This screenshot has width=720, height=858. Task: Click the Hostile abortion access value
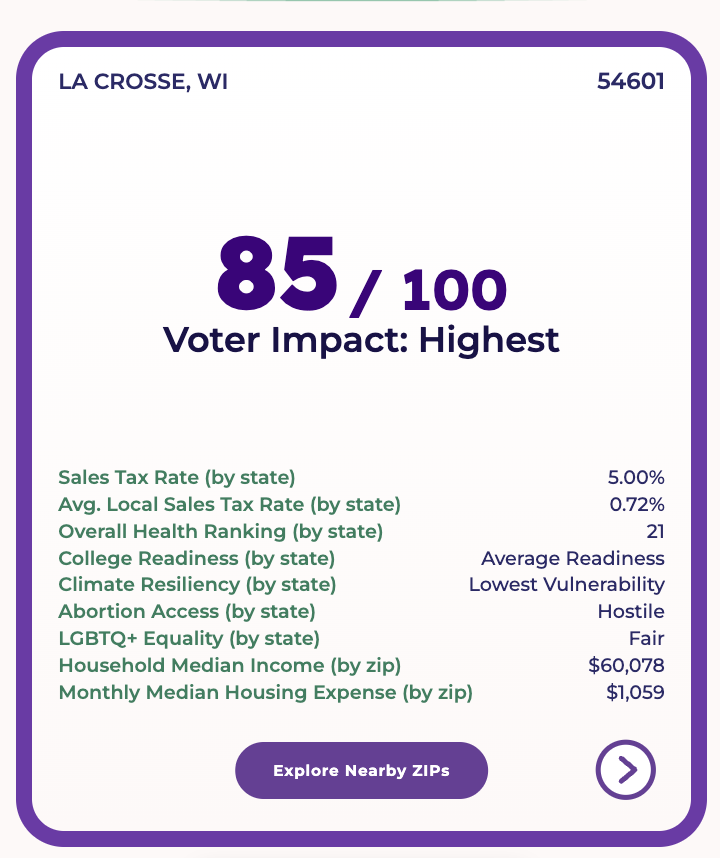[631, 611]
